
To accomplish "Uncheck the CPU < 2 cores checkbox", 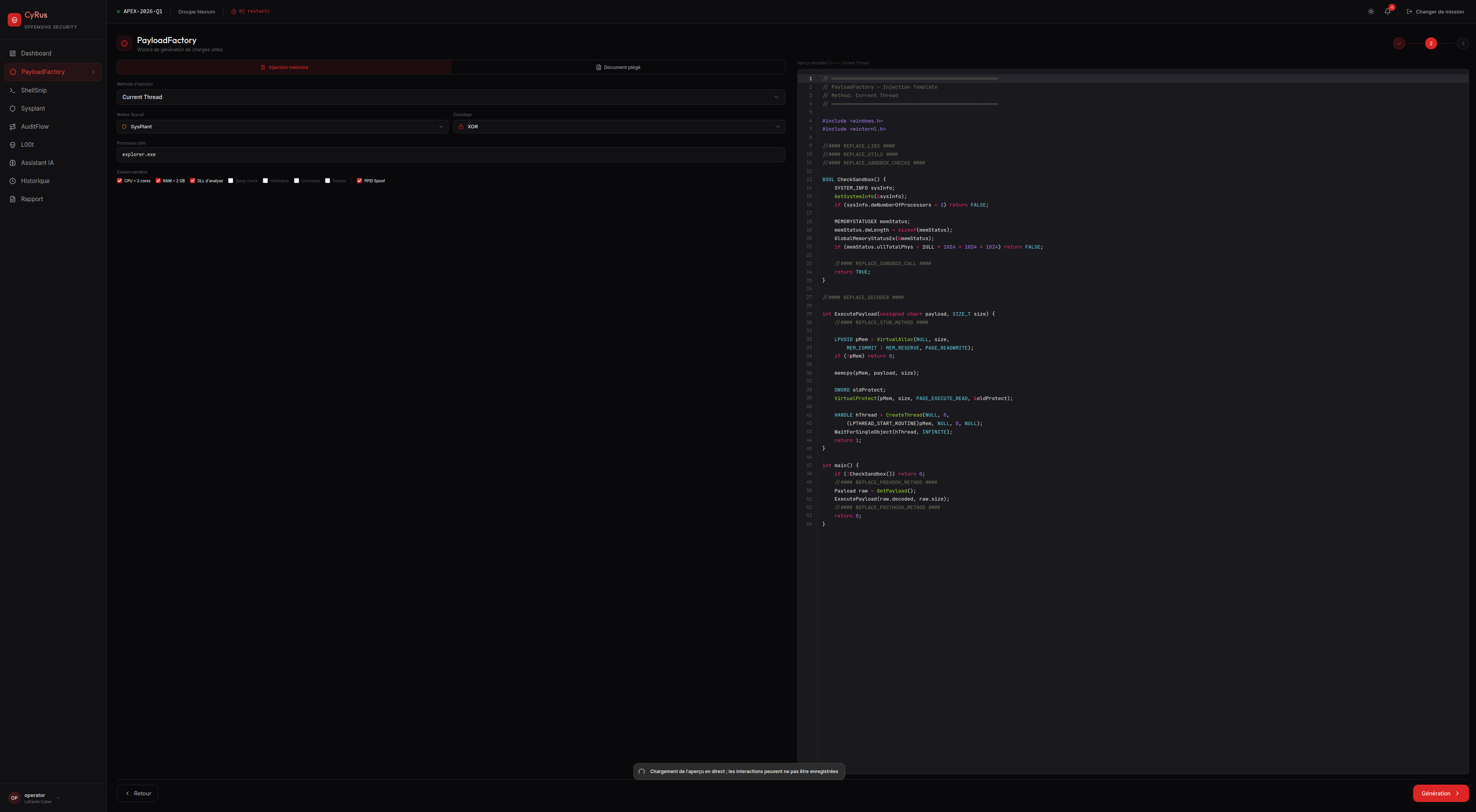I will (x=120, y=180).
